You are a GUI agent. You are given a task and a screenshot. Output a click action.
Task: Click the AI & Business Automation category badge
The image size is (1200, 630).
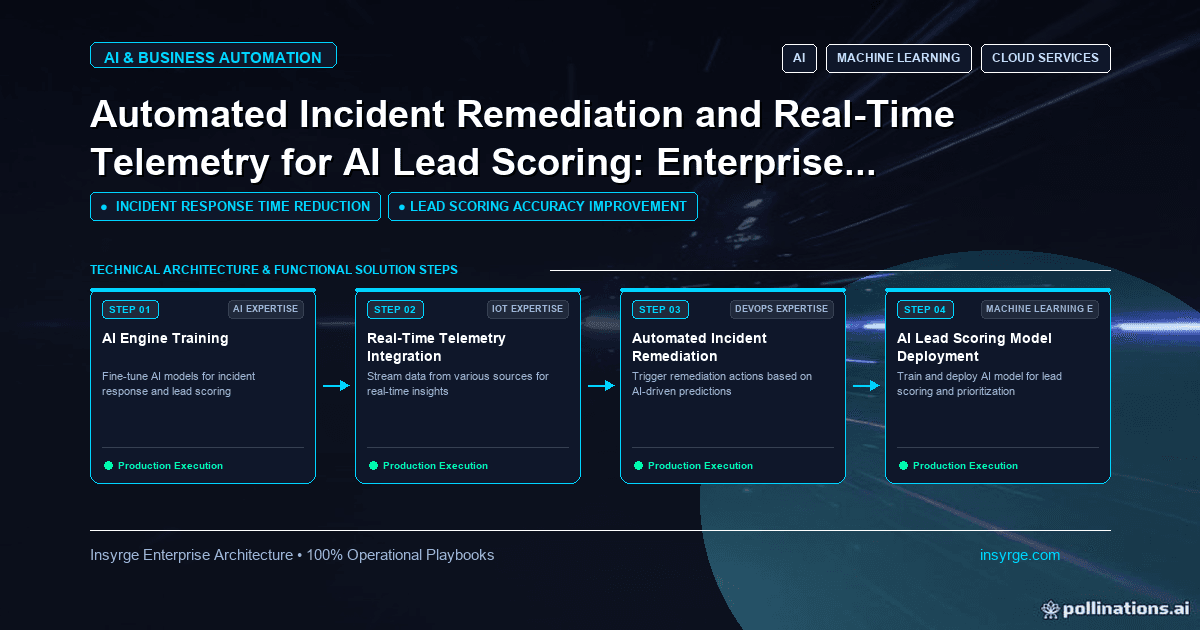(x=213, y=57)
